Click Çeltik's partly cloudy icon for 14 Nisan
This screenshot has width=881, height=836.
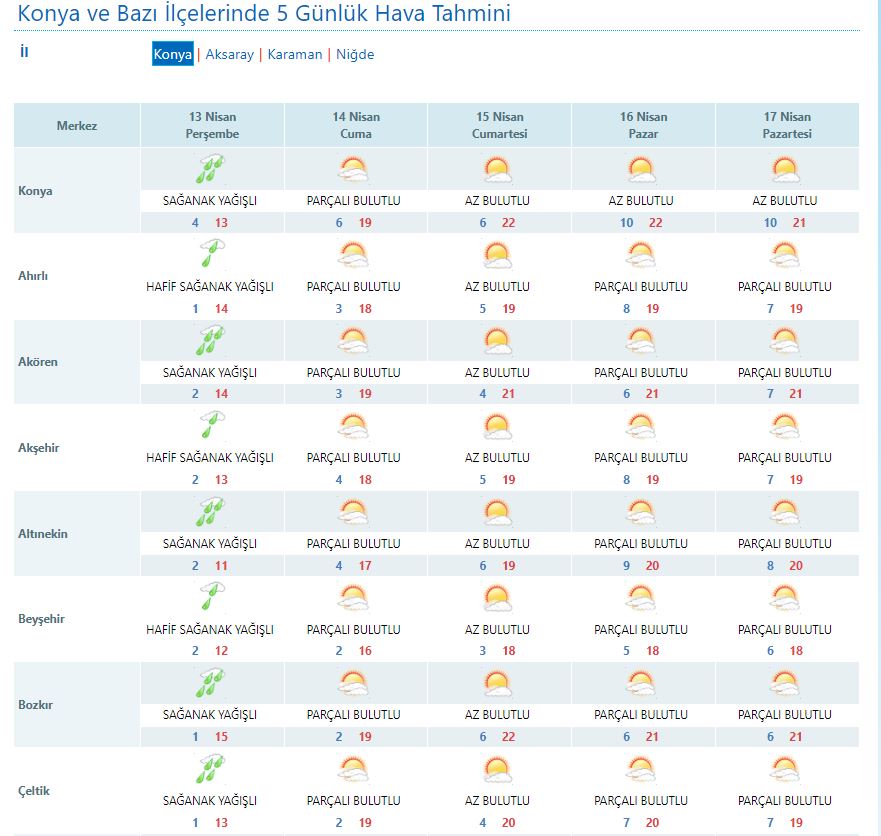[354, 770]
